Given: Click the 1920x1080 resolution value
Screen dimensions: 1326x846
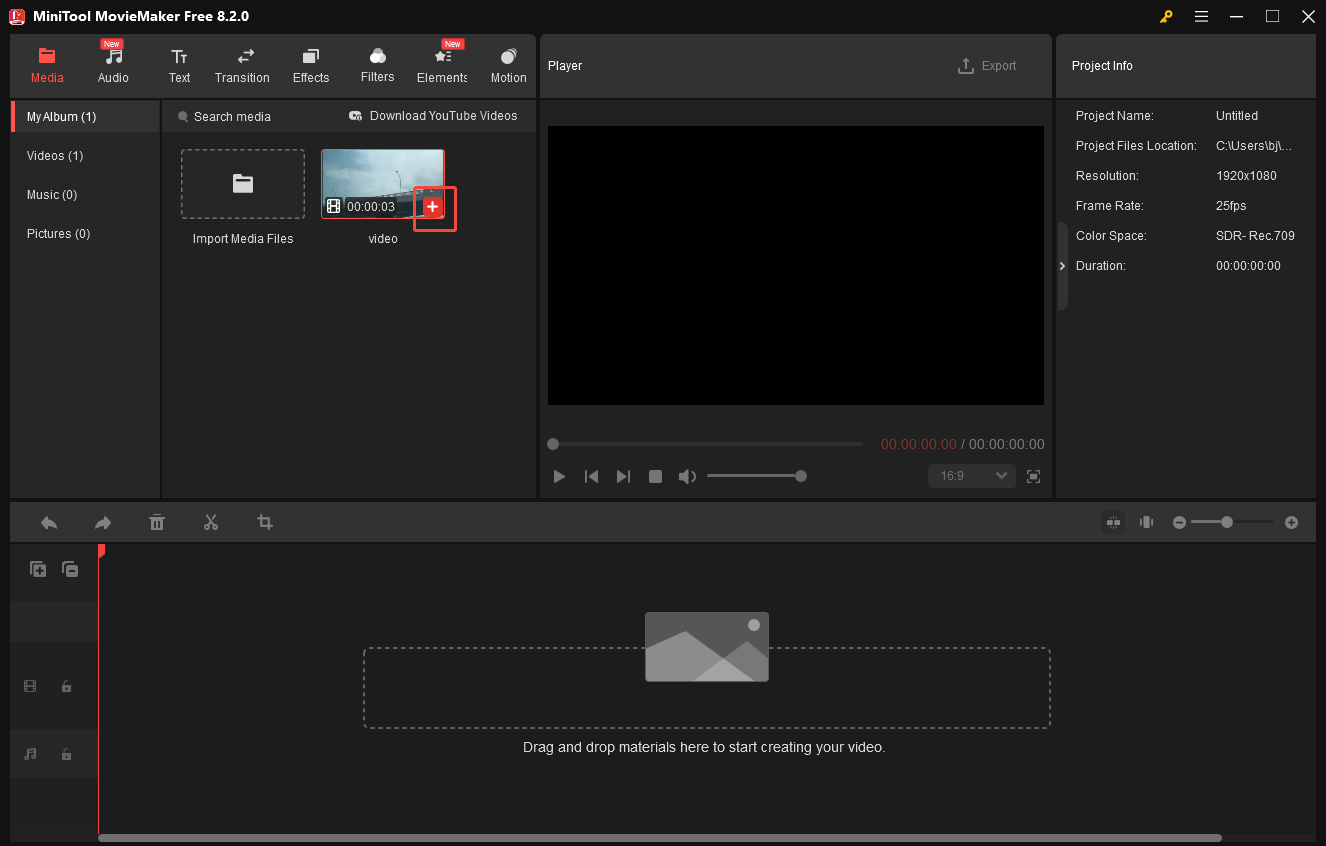Looking at the screenshot, I should click(x=1246, y=176).
